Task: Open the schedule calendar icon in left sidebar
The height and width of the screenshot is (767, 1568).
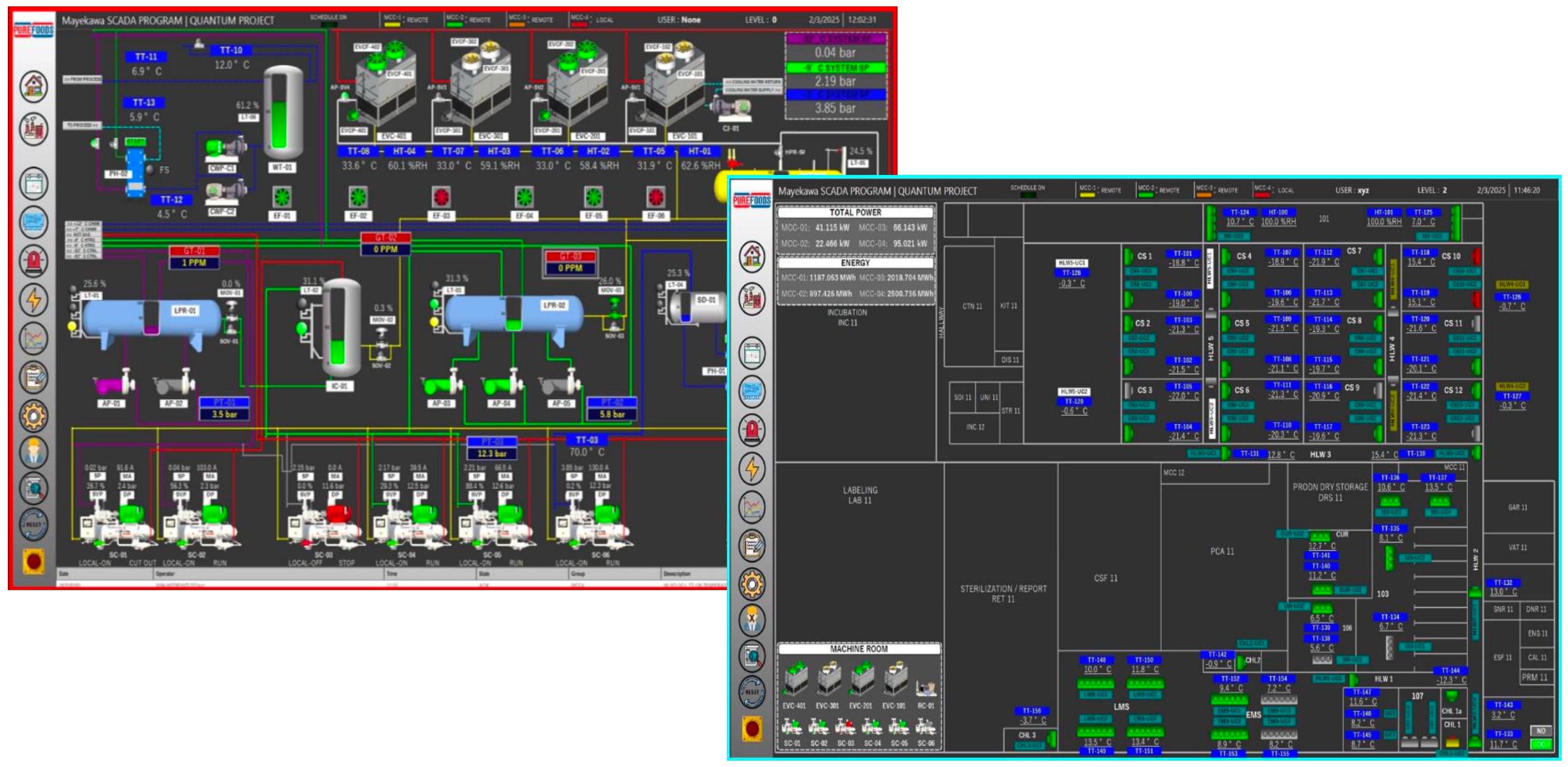Action: click(34, 183)
